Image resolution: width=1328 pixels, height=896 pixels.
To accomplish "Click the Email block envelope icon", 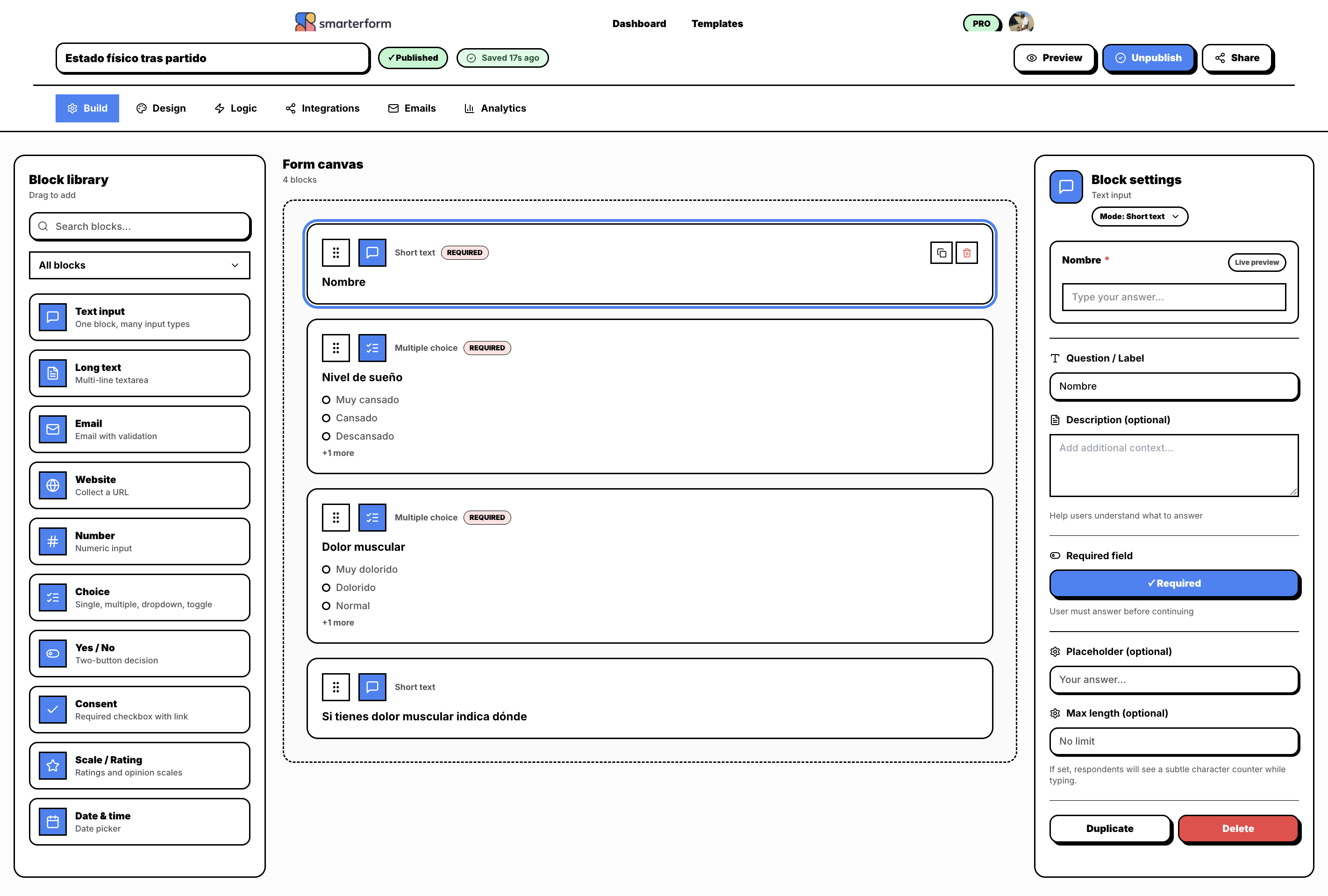I will click(53, 429).
